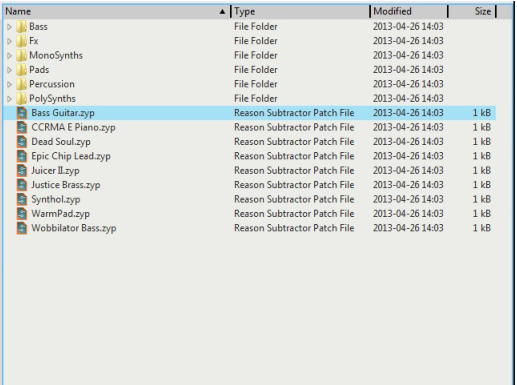
Task: Click the patch file type of Dead Soul.zyp
Action: pyautogui.click(x=294, y=142)
